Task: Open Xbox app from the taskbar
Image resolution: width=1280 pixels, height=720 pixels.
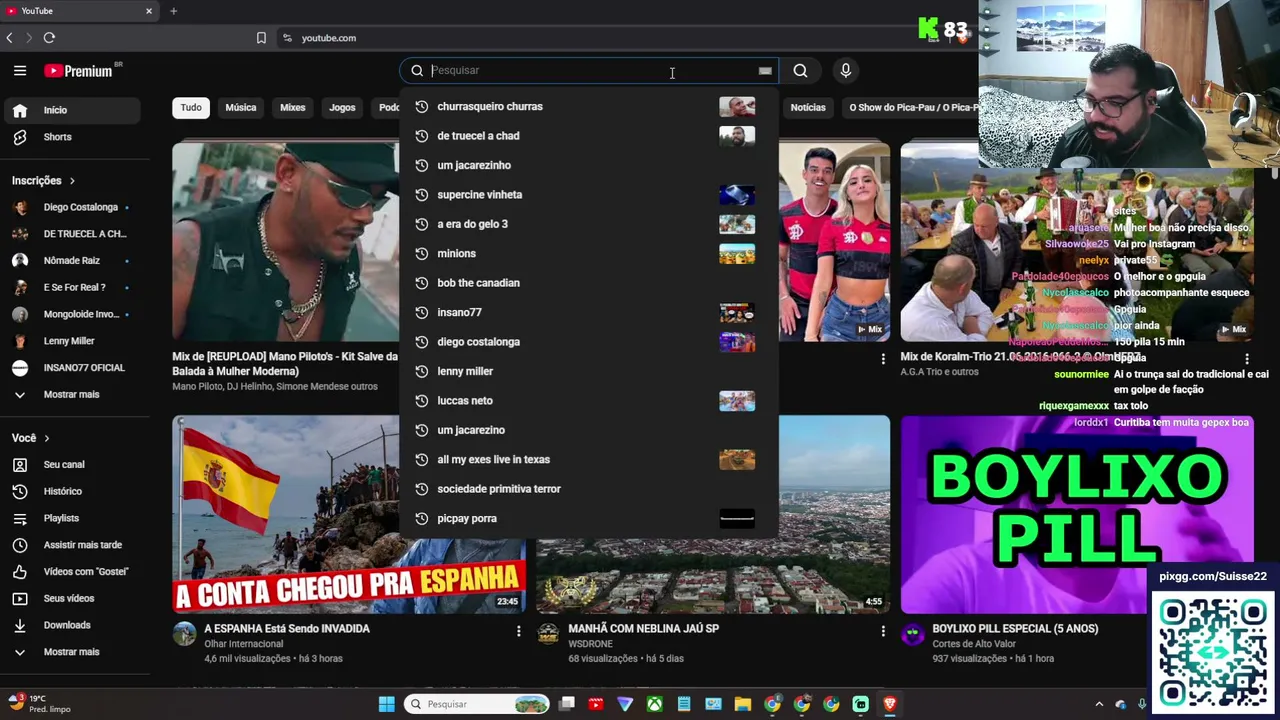Action: (654, 704)
